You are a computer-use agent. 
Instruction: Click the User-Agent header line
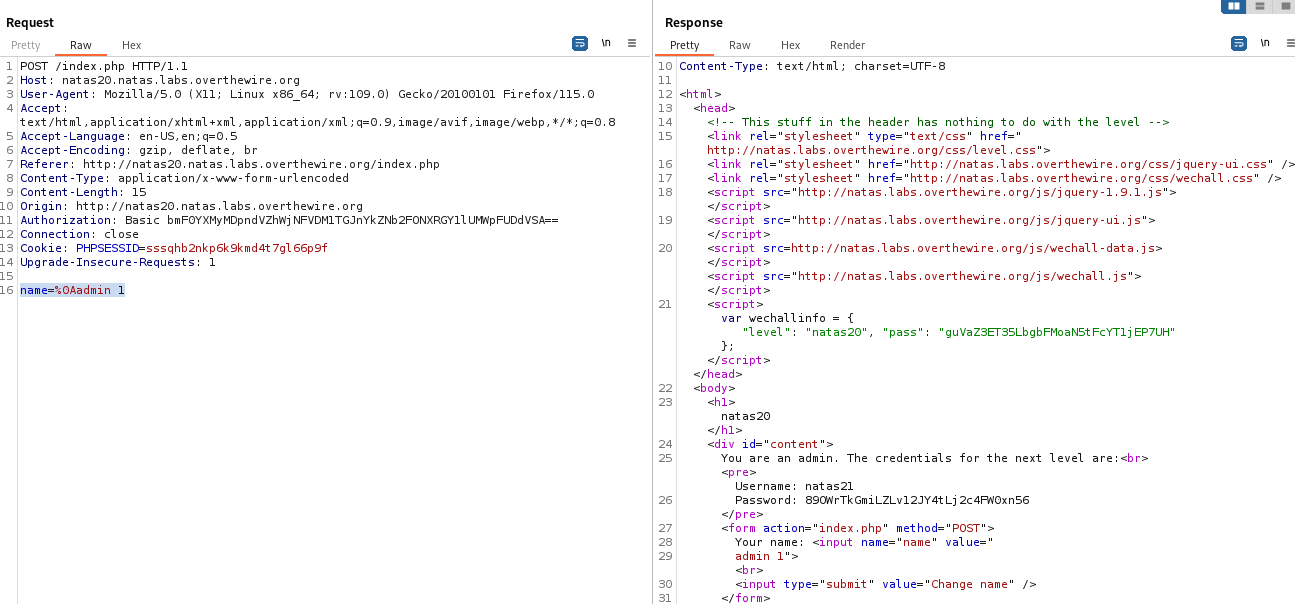click(307, 94)
